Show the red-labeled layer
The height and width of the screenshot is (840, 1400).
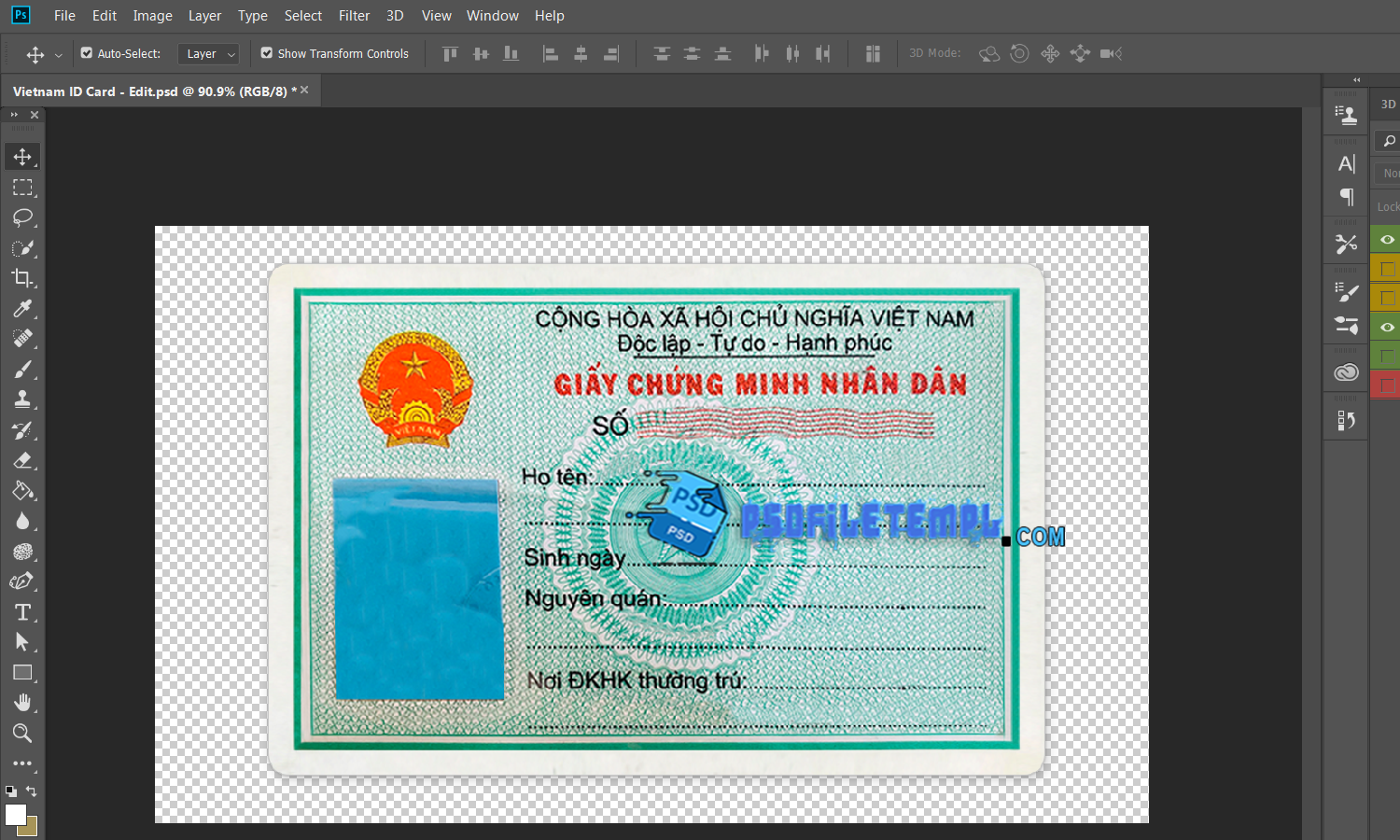coord(1387,385)
